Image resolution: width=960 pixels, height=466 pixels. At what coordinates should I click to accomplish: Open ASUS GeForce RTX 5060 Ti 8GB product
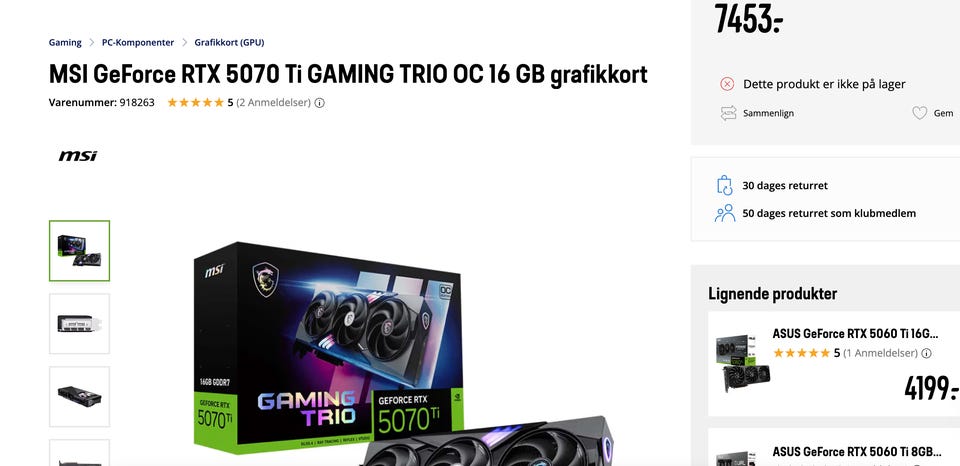857,452
